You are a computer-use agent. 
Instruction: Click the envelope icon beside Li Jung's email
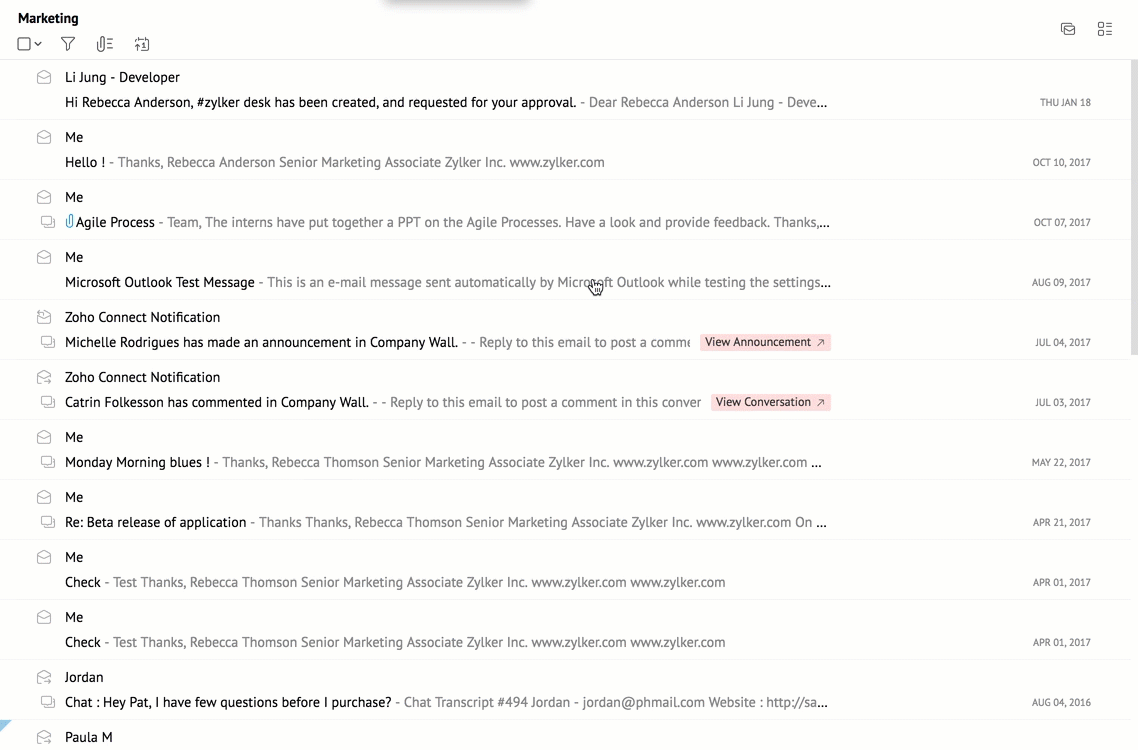click(x=43, y=76)
